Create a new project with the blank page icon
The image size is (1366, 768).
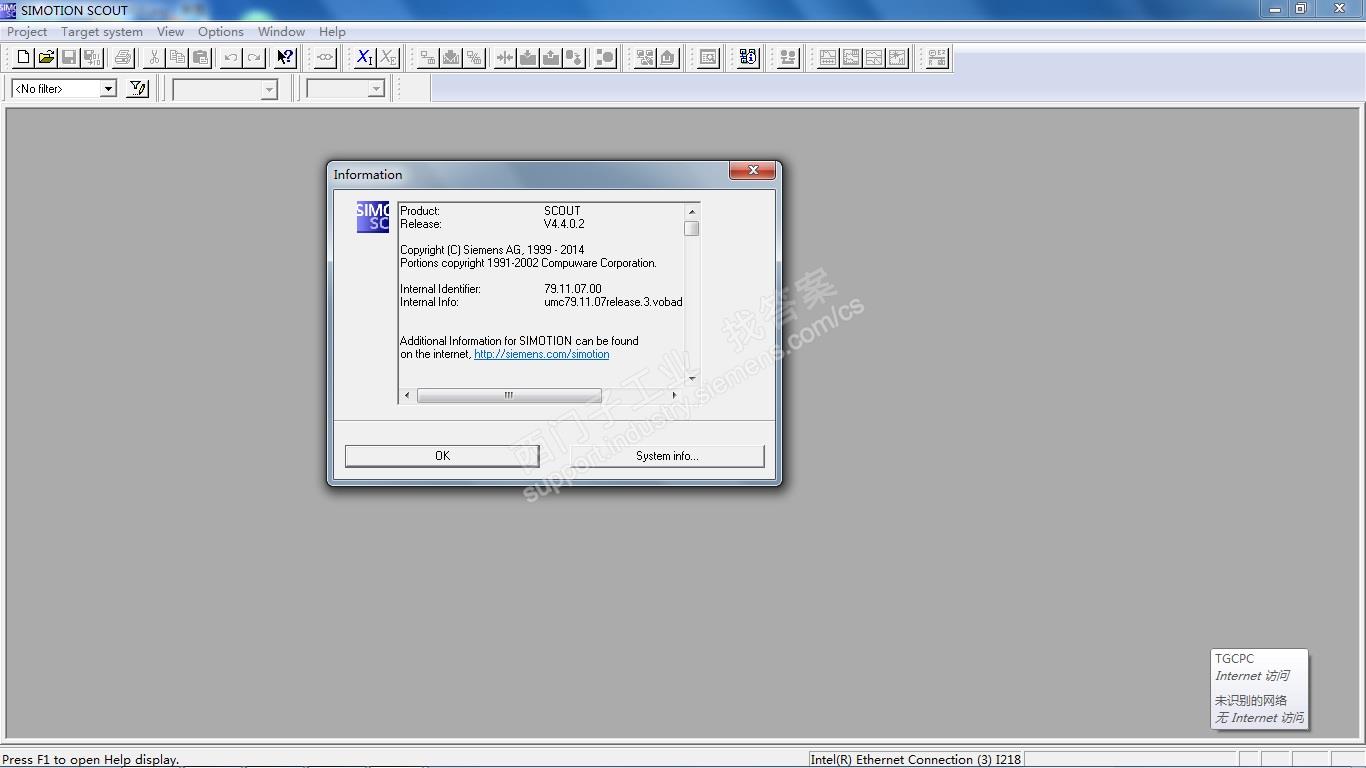pos(23,58)
